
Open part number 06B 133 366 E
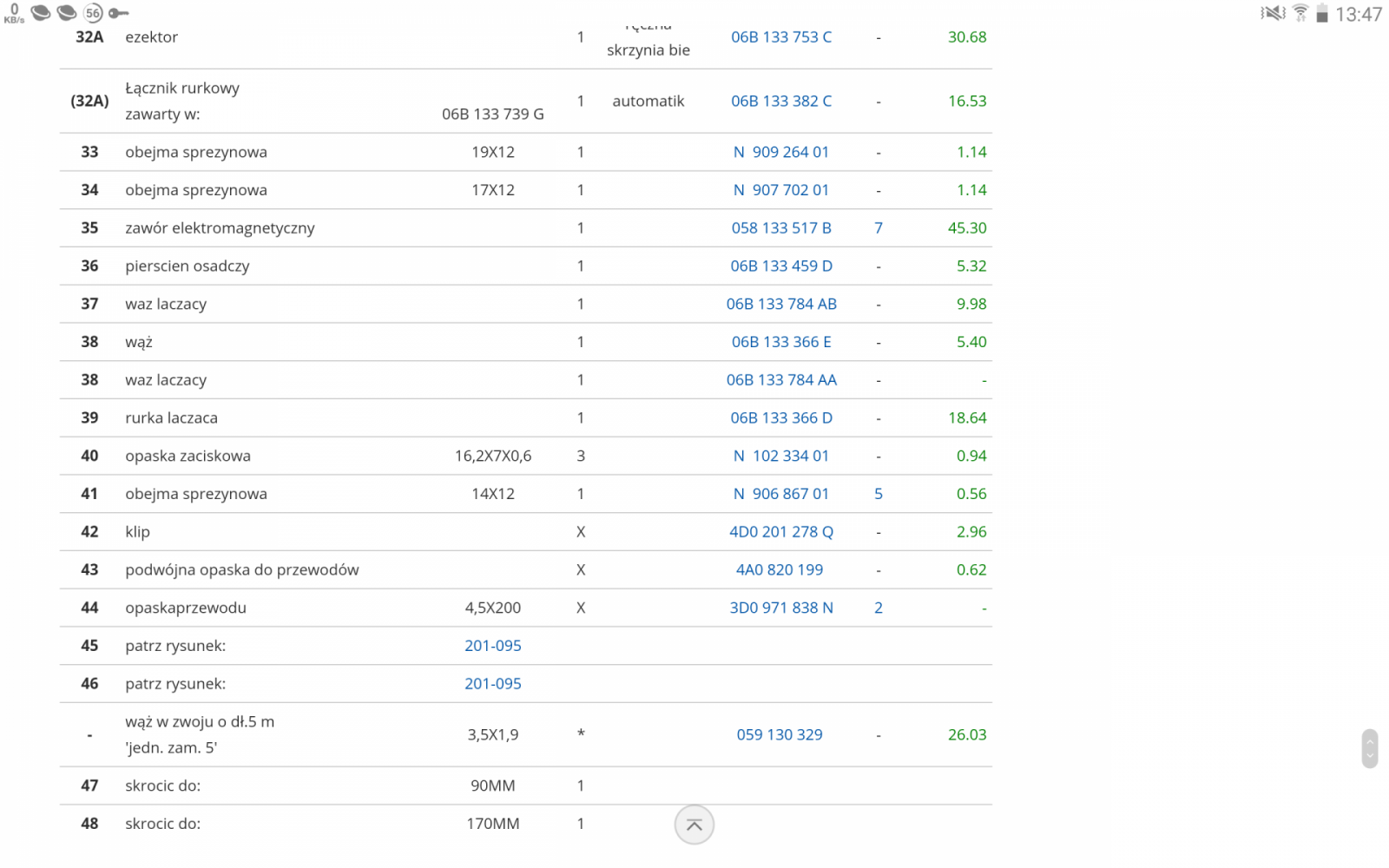(781, 342)
